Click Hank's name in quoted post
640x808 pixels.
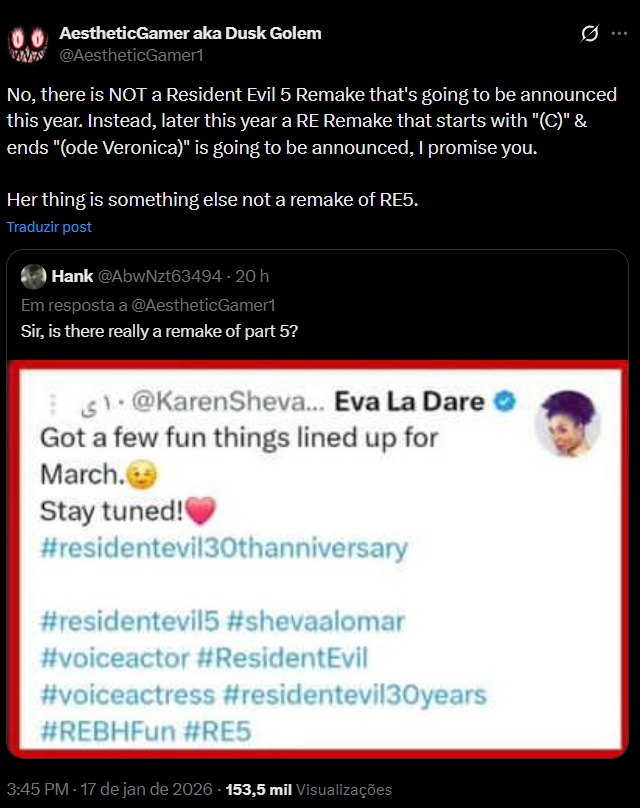pyautogui.click(x=72, y=276)
